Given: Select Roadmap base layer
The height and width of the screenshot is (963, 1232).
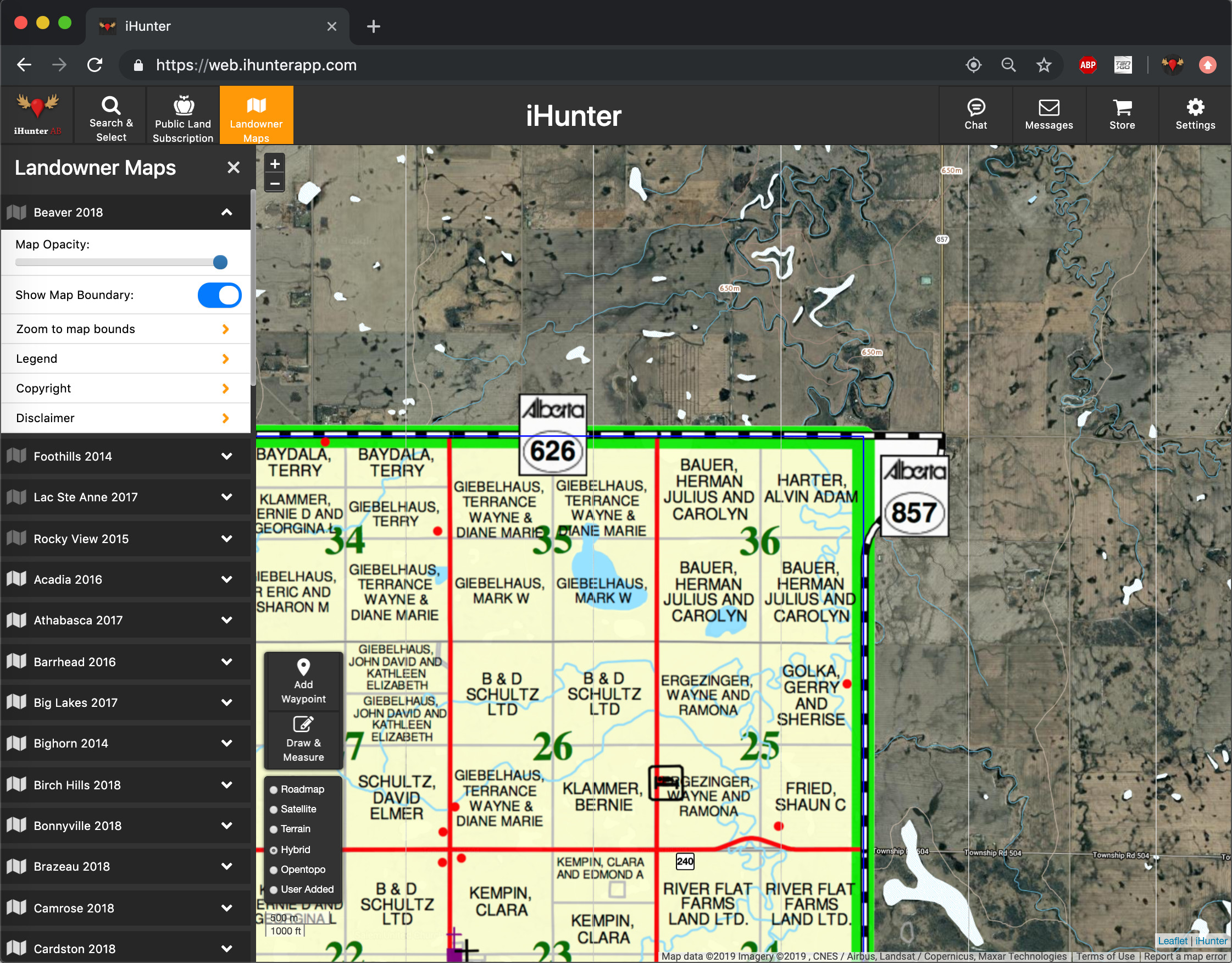Looking at the screenshot, I should 274,789.
